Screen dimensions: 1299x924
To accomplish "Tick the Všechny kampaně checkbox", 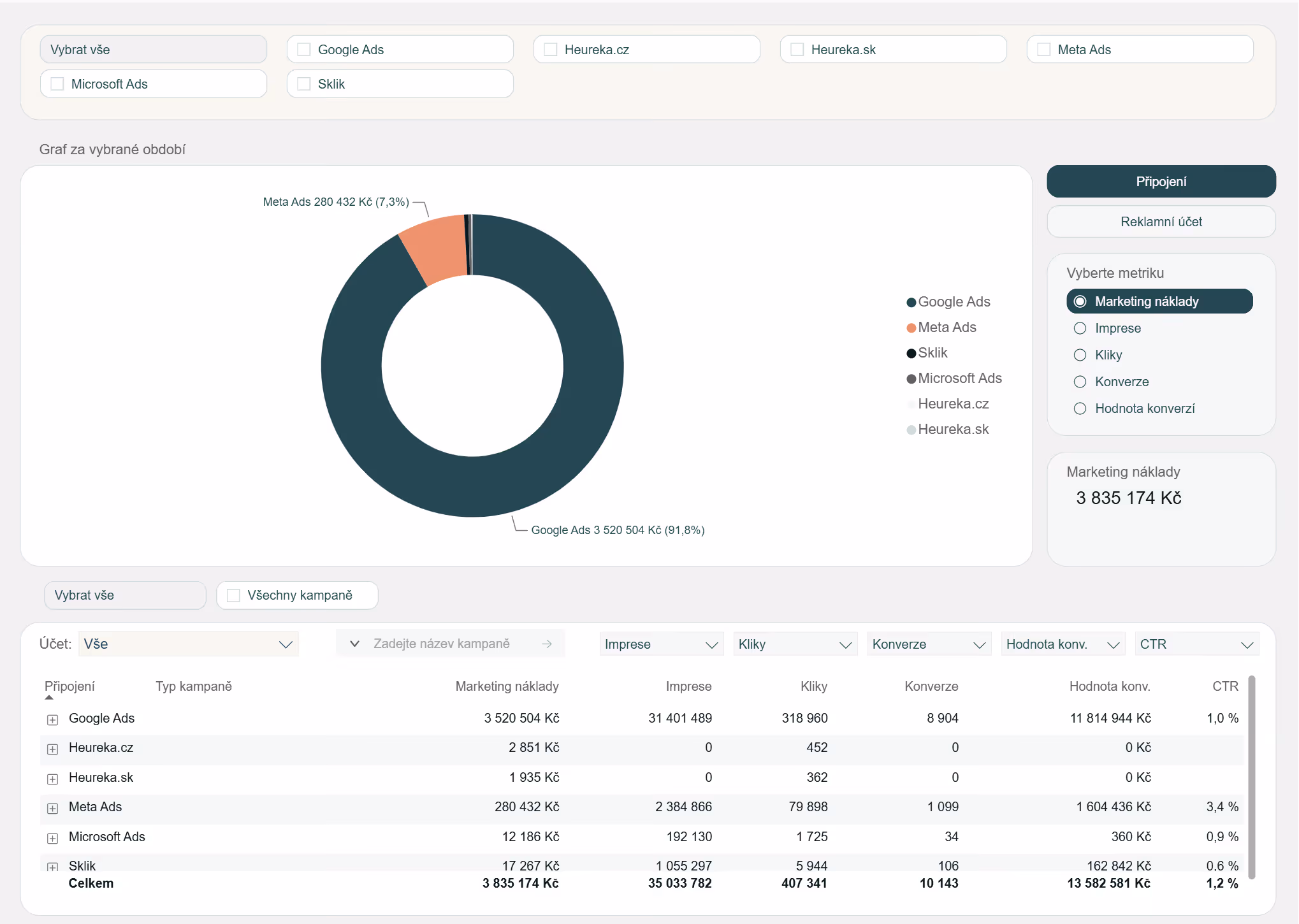I will point(234,595).
